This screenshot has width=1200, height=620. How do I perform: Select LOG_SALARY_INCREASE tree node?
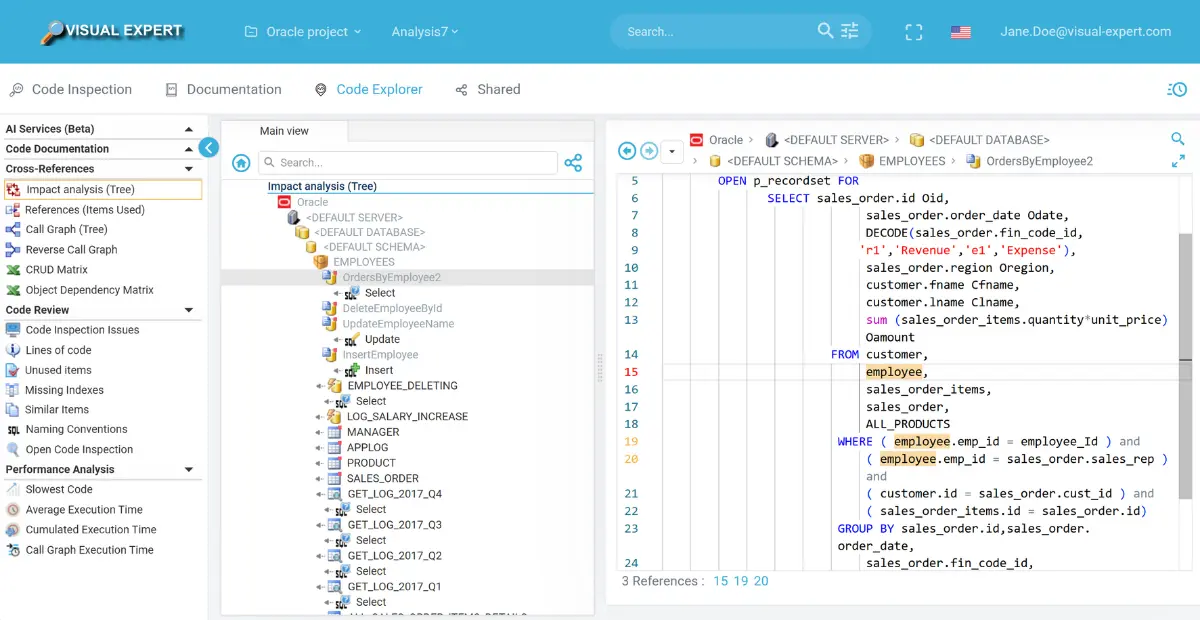click(407, 416)
